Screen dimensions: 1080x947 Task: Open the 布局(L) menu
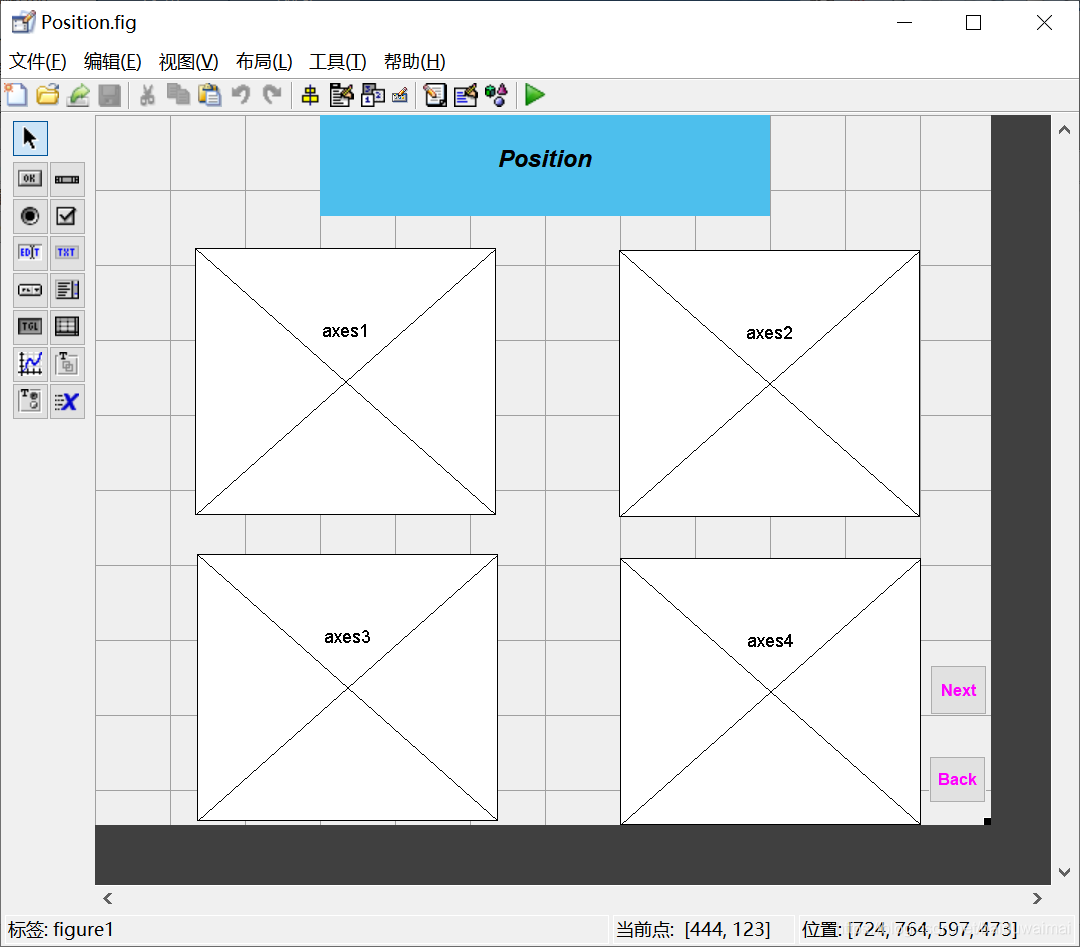pos(264,62)
